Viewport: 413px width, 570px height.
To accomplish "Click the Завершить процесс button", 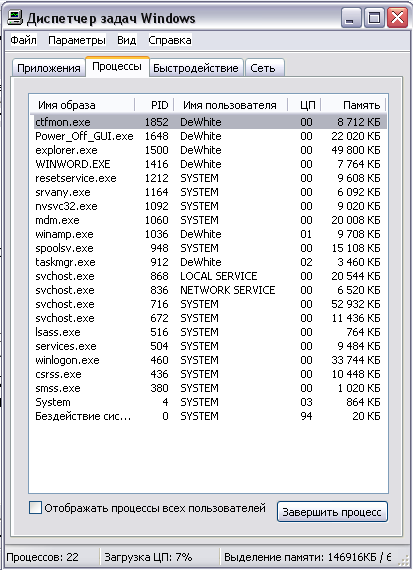I will [332, 512].
